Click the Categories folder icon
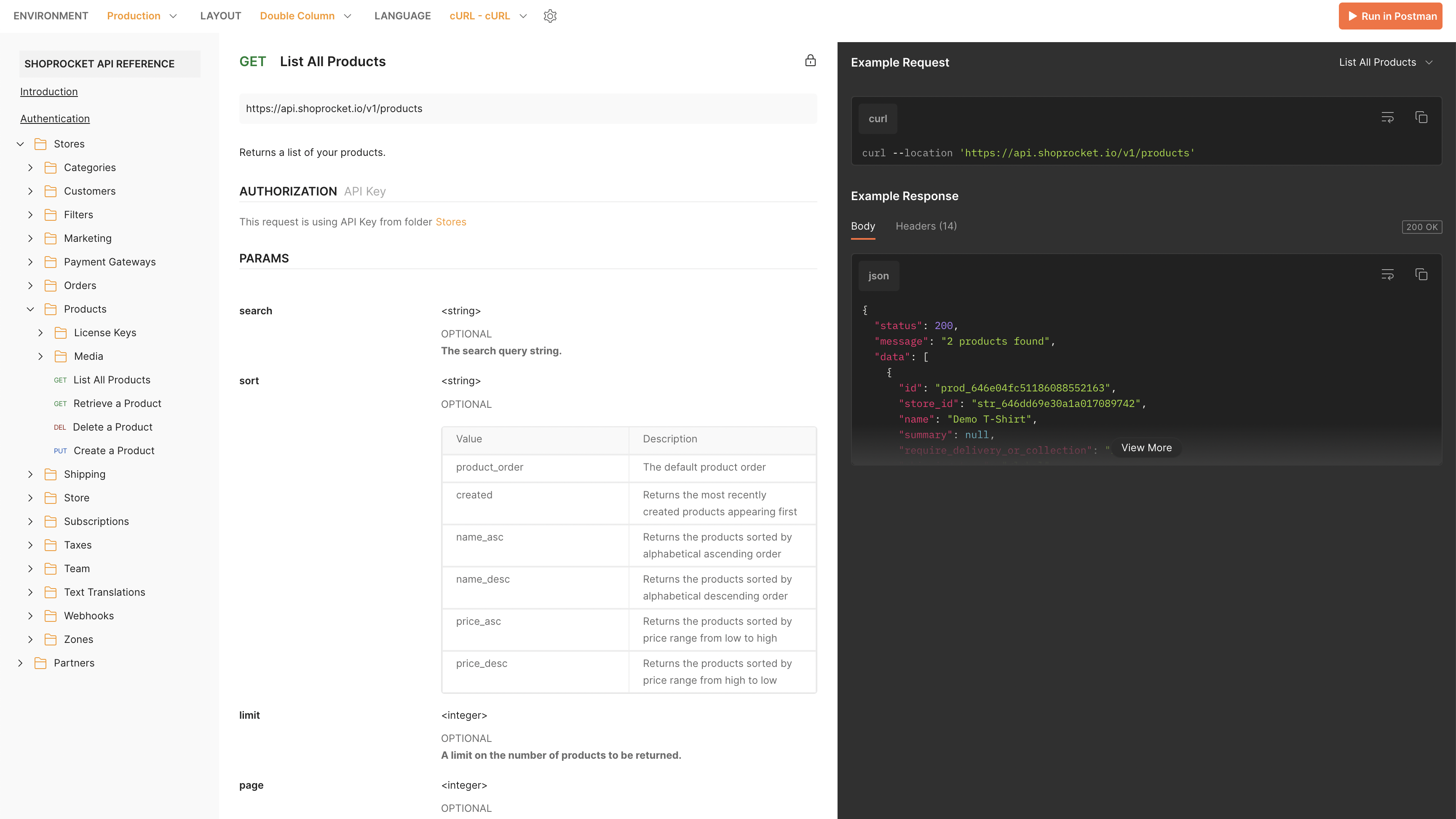Viewport: 1456px width, 819px height. [51, 168]
